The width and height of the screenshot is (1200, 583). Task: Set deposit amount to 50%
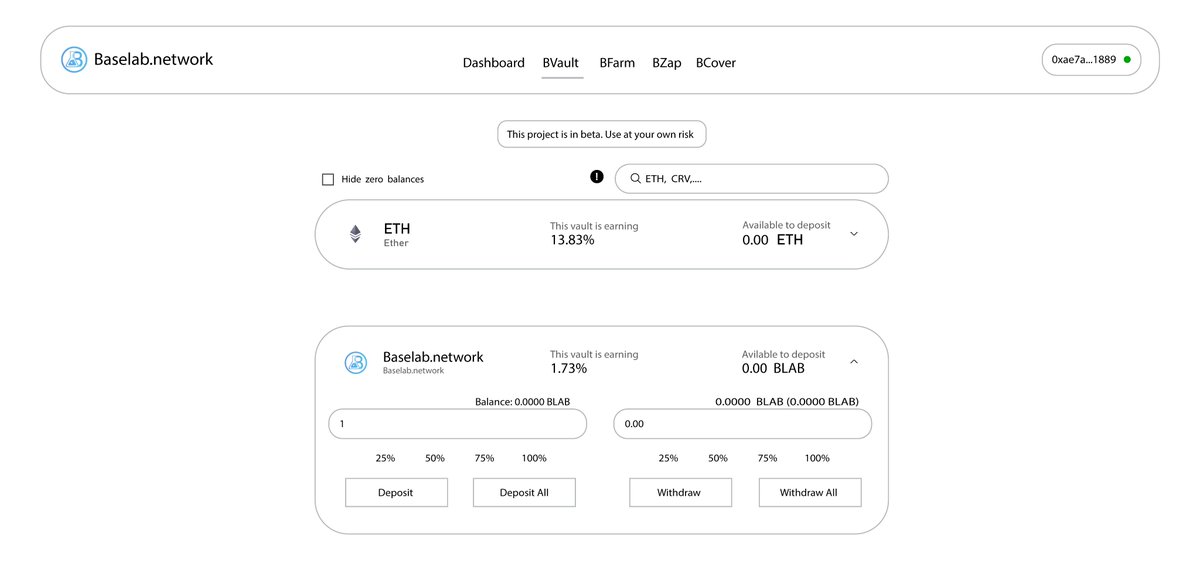pyautogui.click(x=435, y=458)
